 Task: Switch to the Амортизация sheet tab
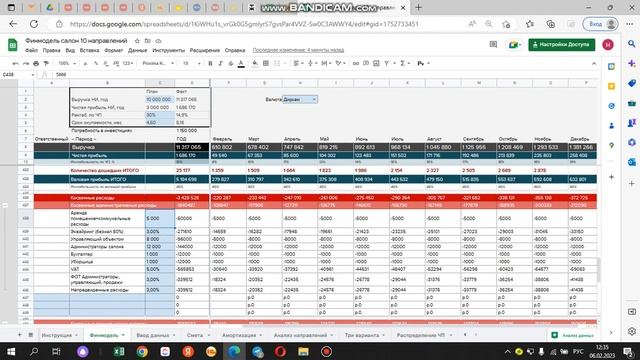pos(242,335)
